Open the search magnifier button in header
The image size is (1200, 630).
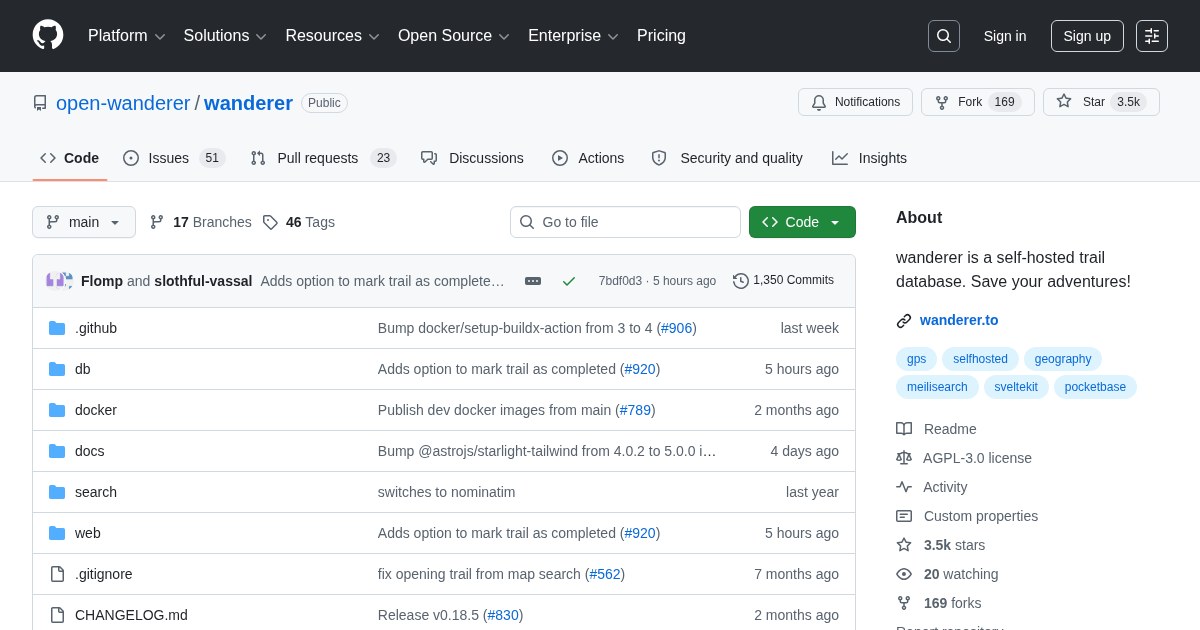coord(943,36)
